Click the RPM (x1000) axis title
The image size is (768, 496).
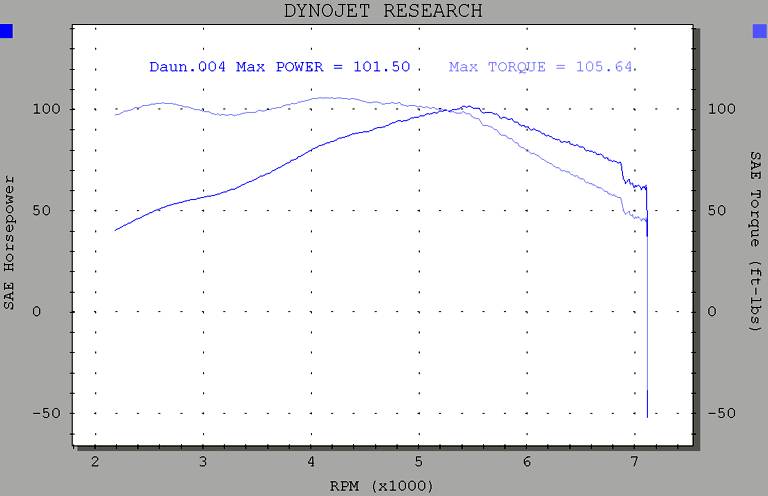[384, 485]
